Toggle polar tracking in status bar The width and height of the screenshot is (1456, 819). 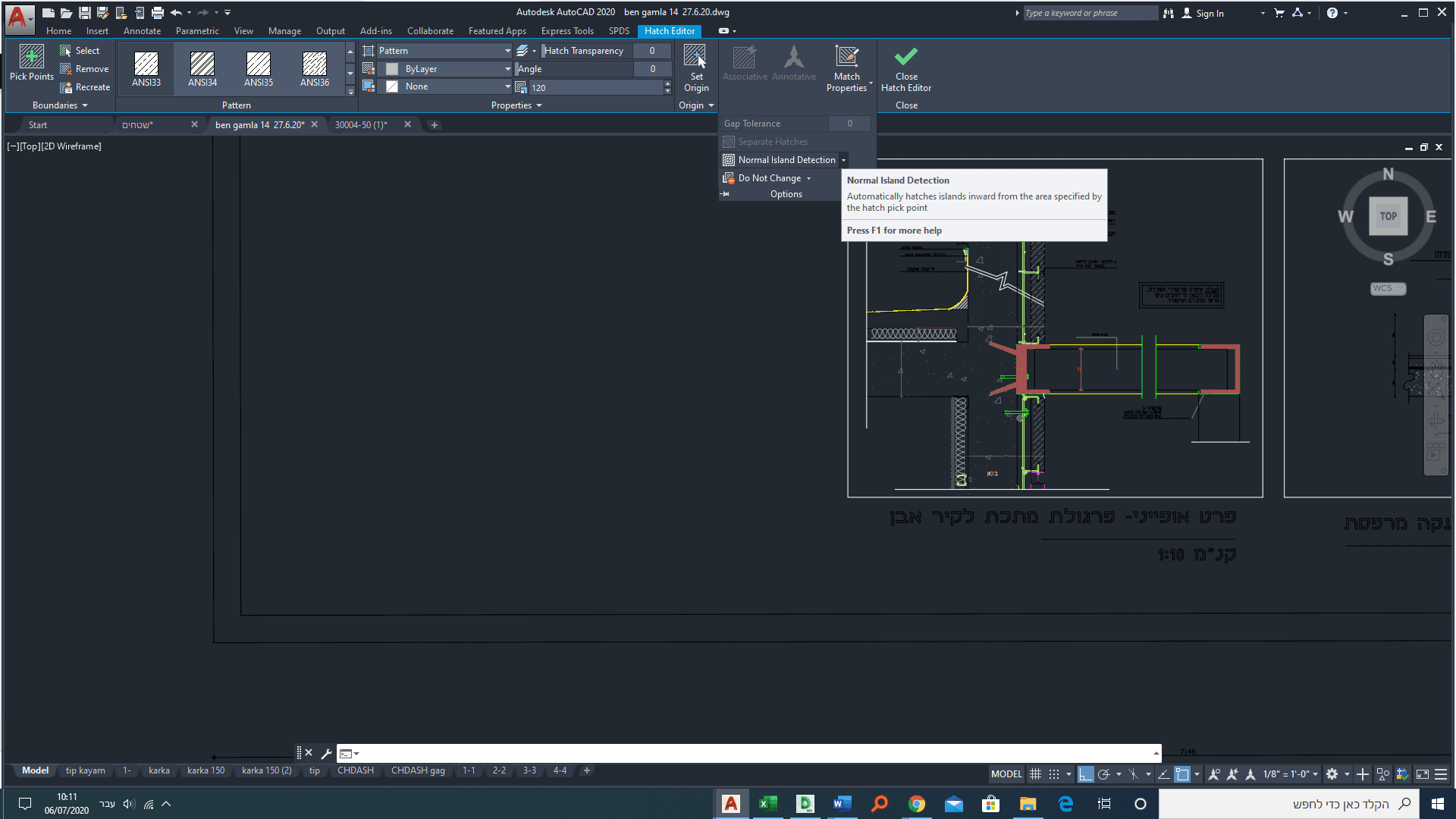(x=1104, y=774)
